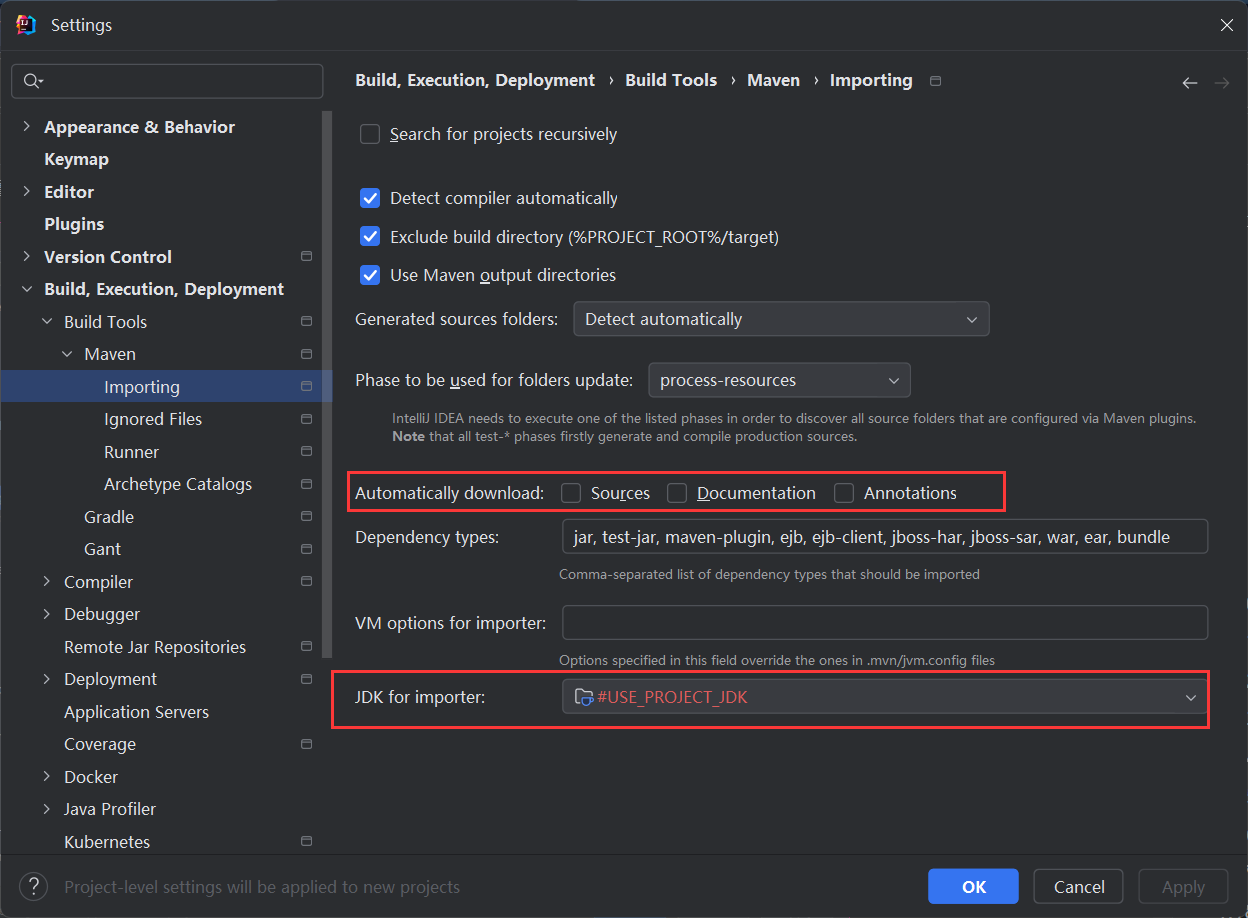The height and width of the screenshot is (918, 1248).
Task: Click Build, Execution, Deployment breadcrumb
Action: pos(475,80)
